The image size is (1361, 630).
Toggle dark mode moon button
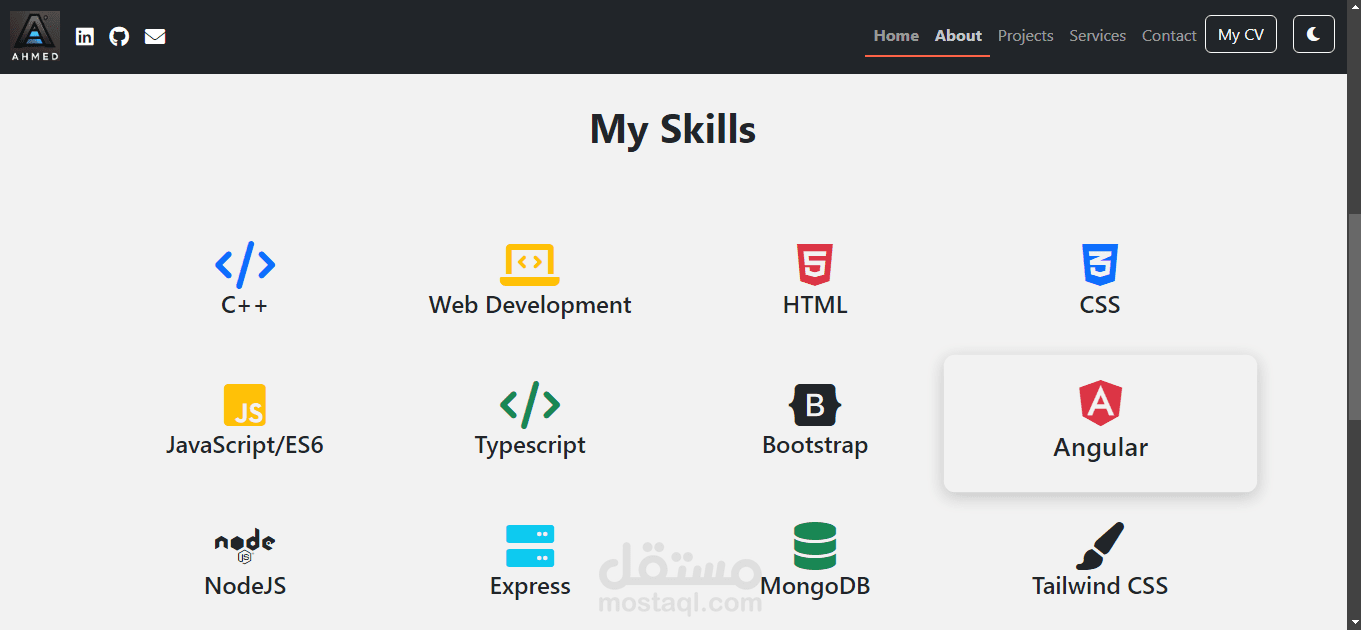1314,35
